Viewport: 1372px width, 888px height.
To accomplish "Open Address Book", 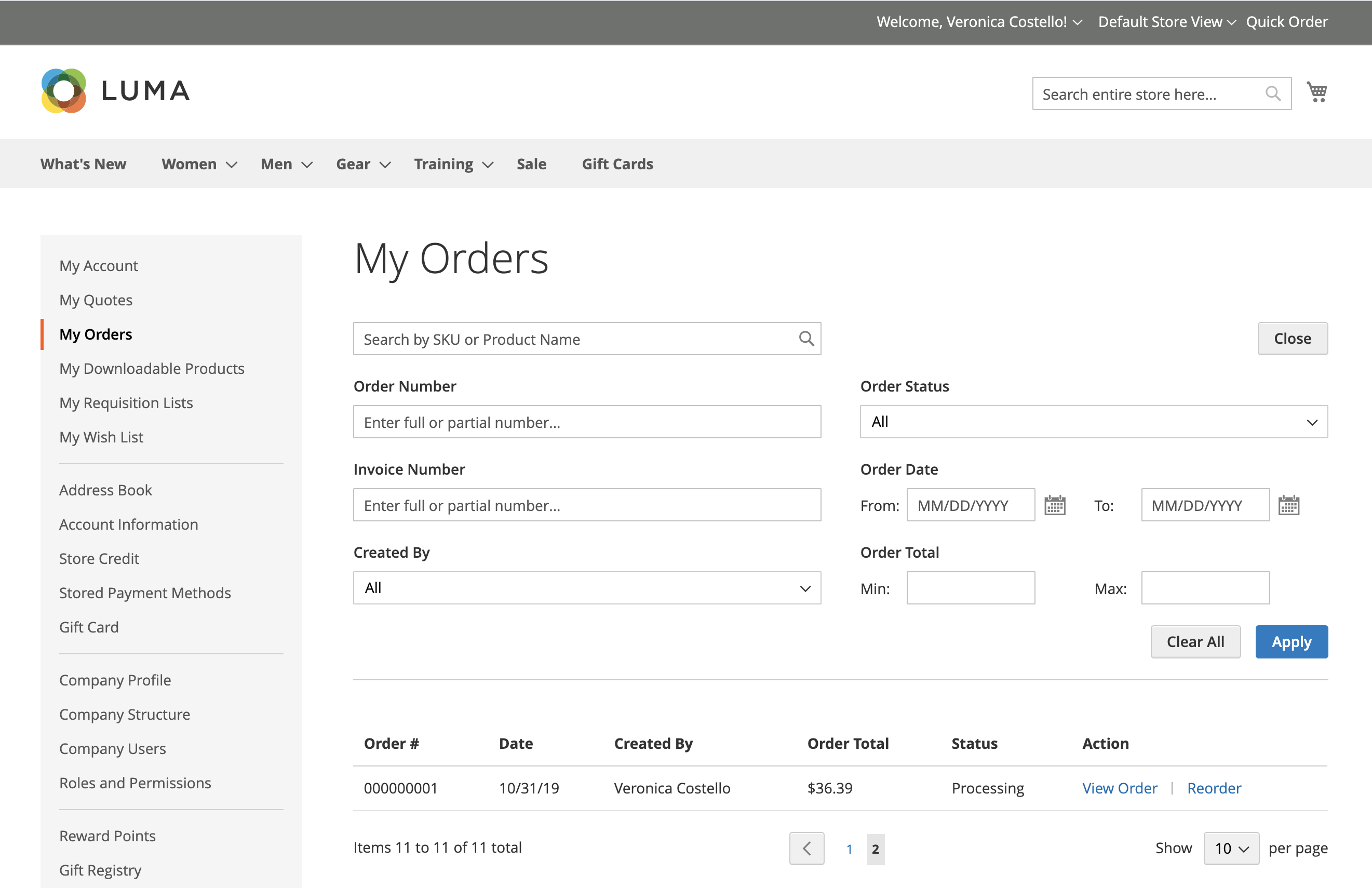I will [x=105, y=490].
